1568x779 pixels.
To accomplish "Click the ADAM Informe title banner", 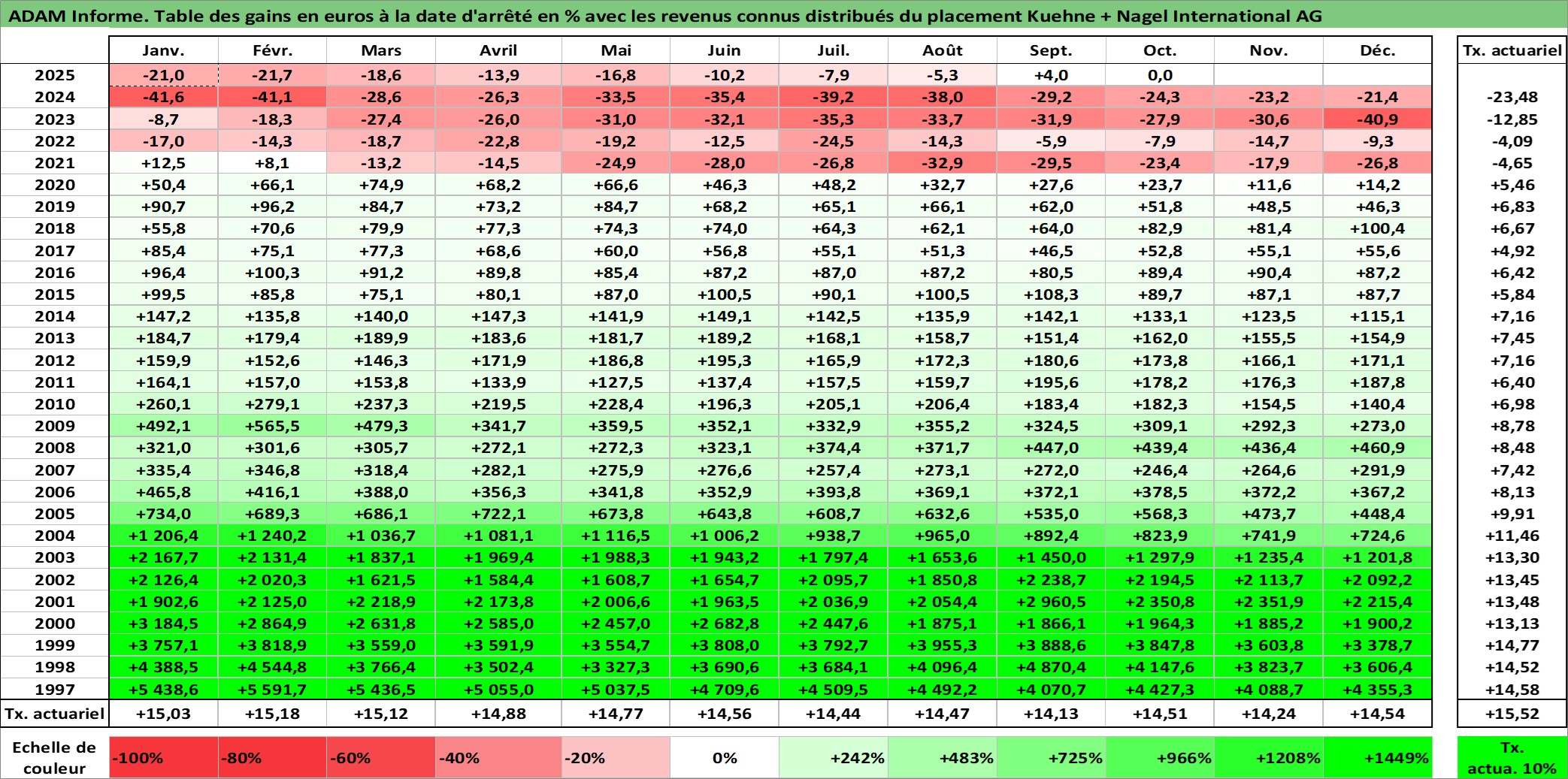I will (x=784, y=15).
